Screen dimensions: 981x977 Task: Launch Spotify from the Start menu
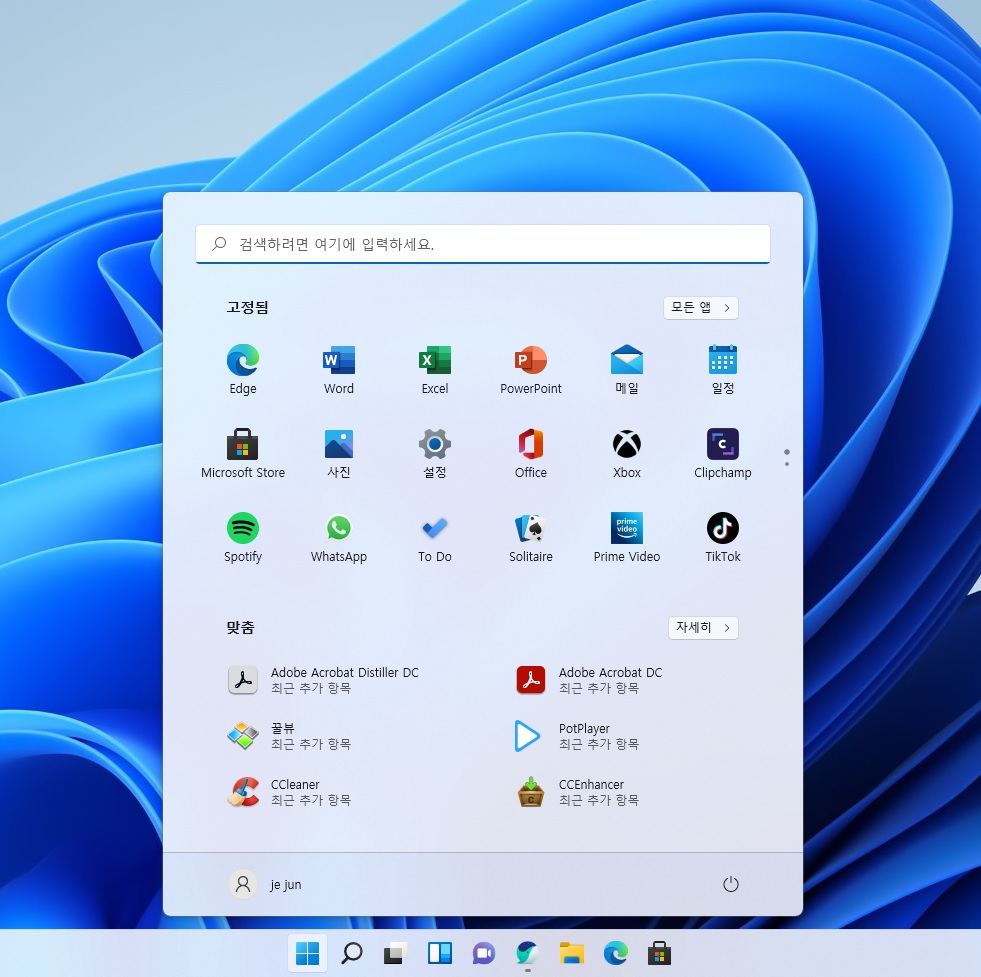pyautogui.click(x=243, y=537)
